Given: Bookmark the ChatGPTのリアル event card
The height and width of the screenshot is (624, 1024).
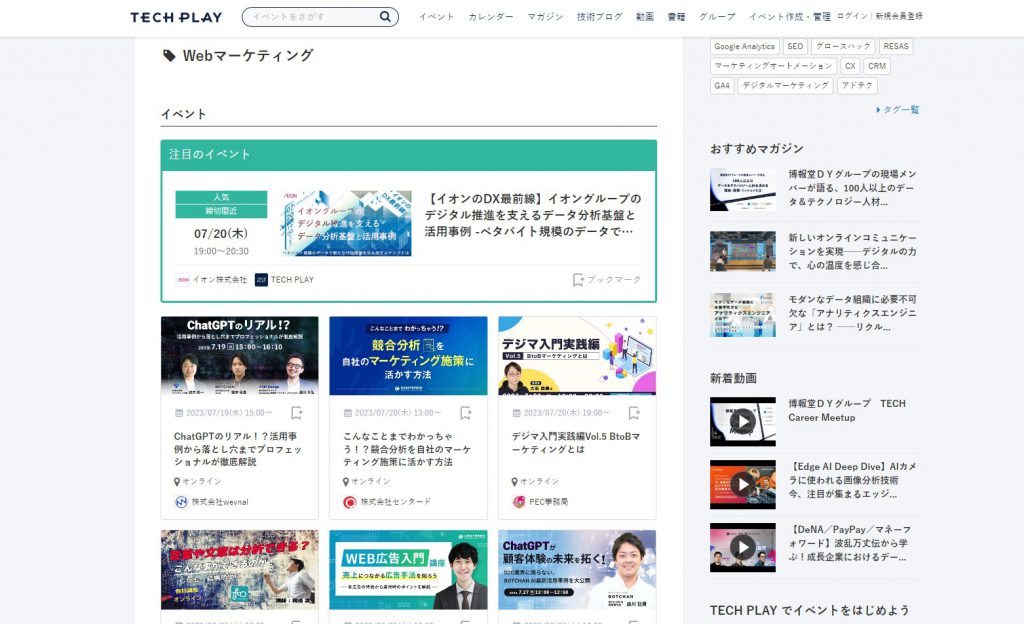Looking at the screenshot, I should click(297, 413).
